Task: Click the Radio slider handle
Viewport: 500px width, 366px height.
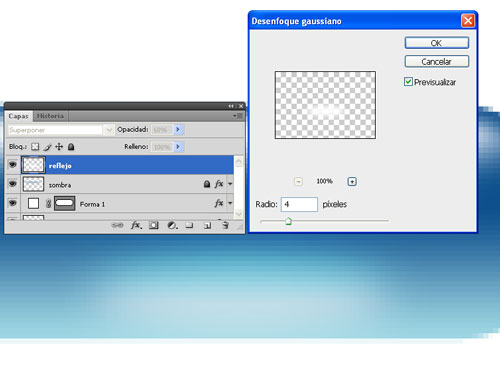Action: (288, 221)
